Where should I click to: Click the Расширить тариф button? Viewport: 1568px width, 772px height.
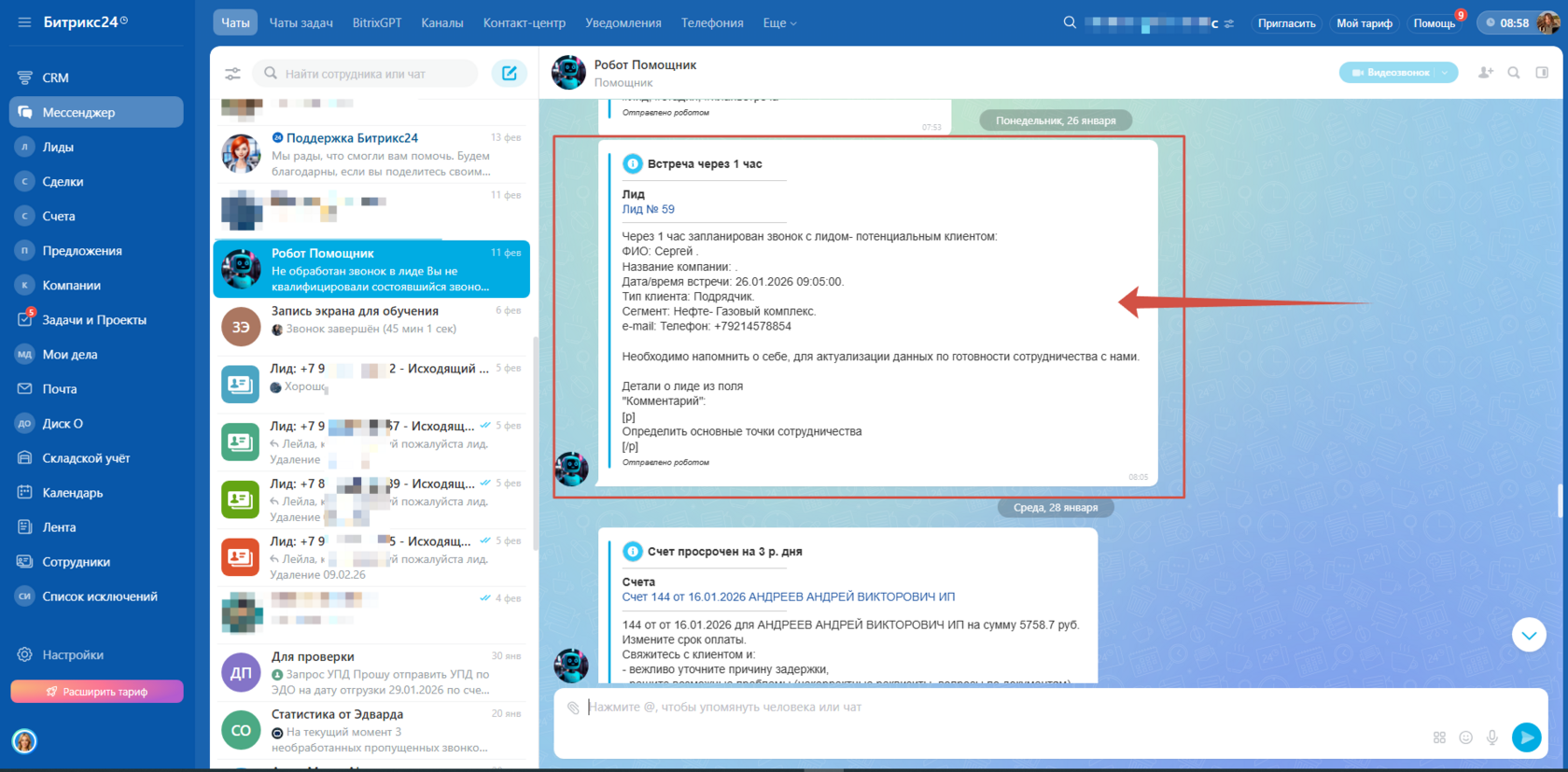point(97,692)
